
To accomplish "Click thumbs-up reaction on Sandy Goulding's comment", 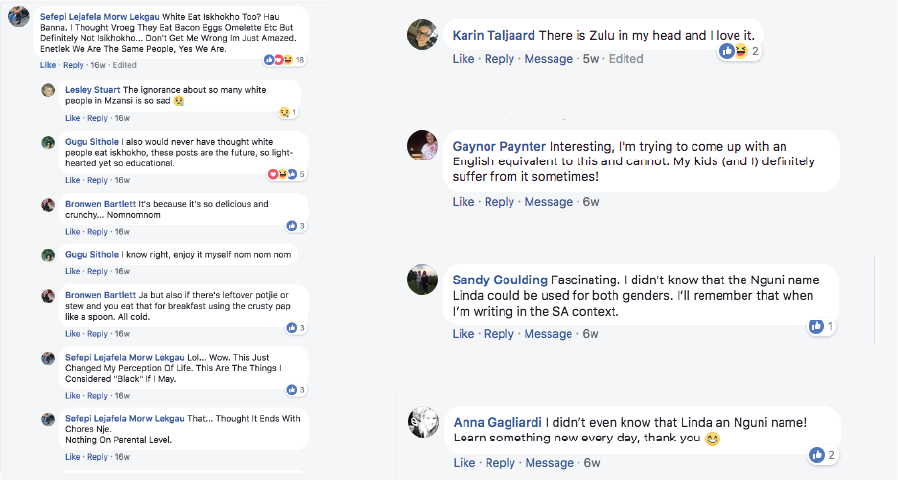I will click(x=816, y=326).
